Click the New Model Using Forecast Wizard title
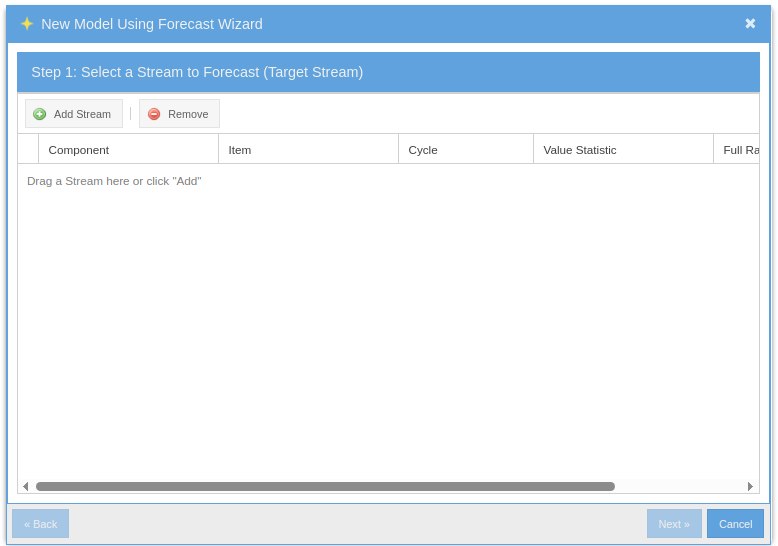Screen dimensions: 778x546 pyautogui.click(x=152, y=24)
